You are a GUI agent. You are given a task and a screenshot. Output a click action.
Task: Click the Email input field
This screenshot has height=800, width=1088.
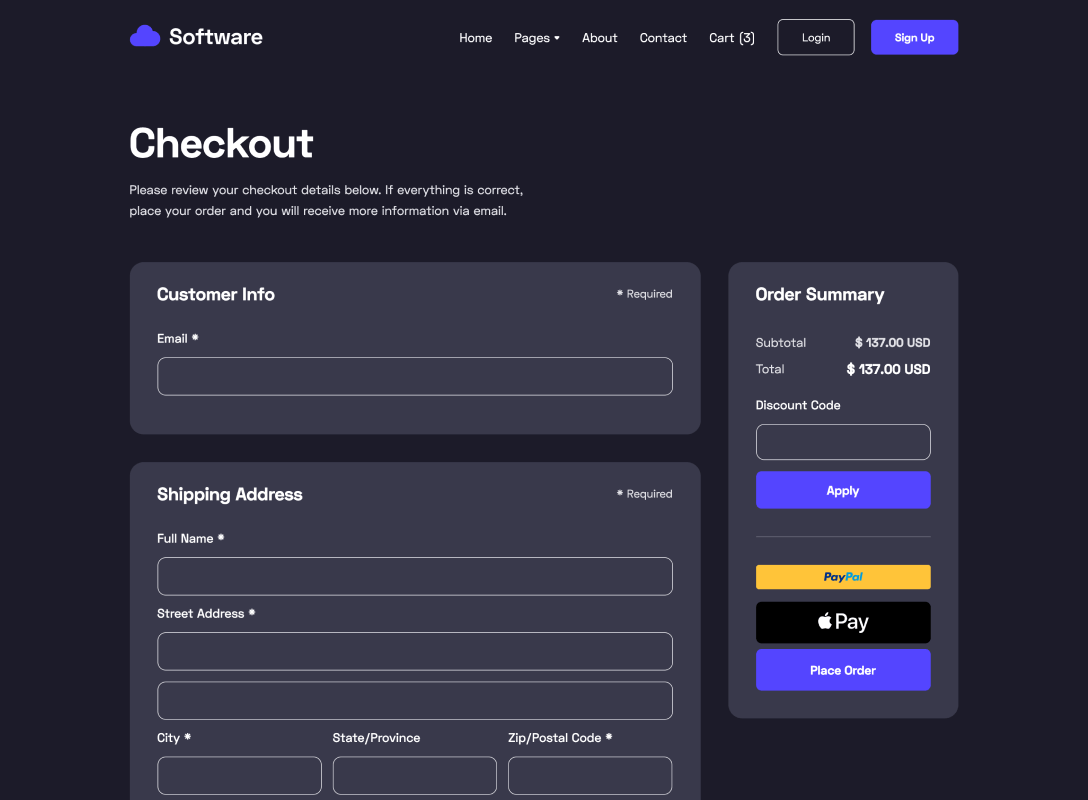point(414,376)
